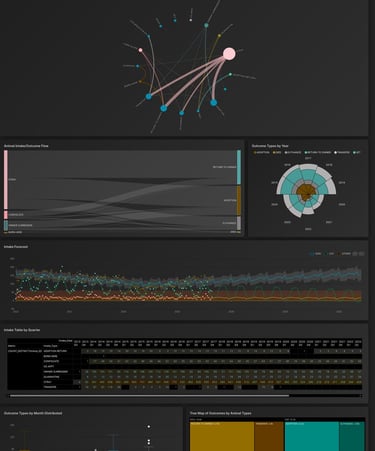The height and width of the screenshot is (451, 375).
Task: Click the first small button beside the forecast legend
Action: click(355, 254)
